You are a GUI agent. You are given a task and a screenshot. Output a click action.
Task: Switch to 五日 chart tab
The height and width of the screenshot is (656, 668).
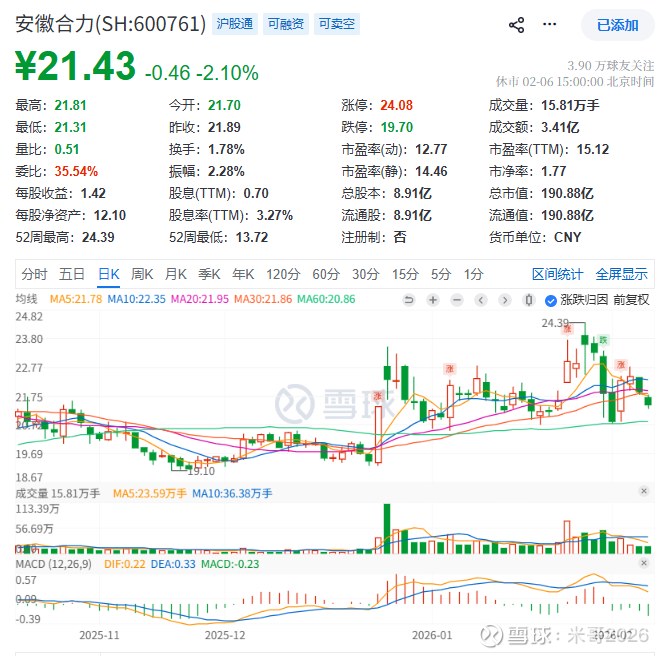72,274
